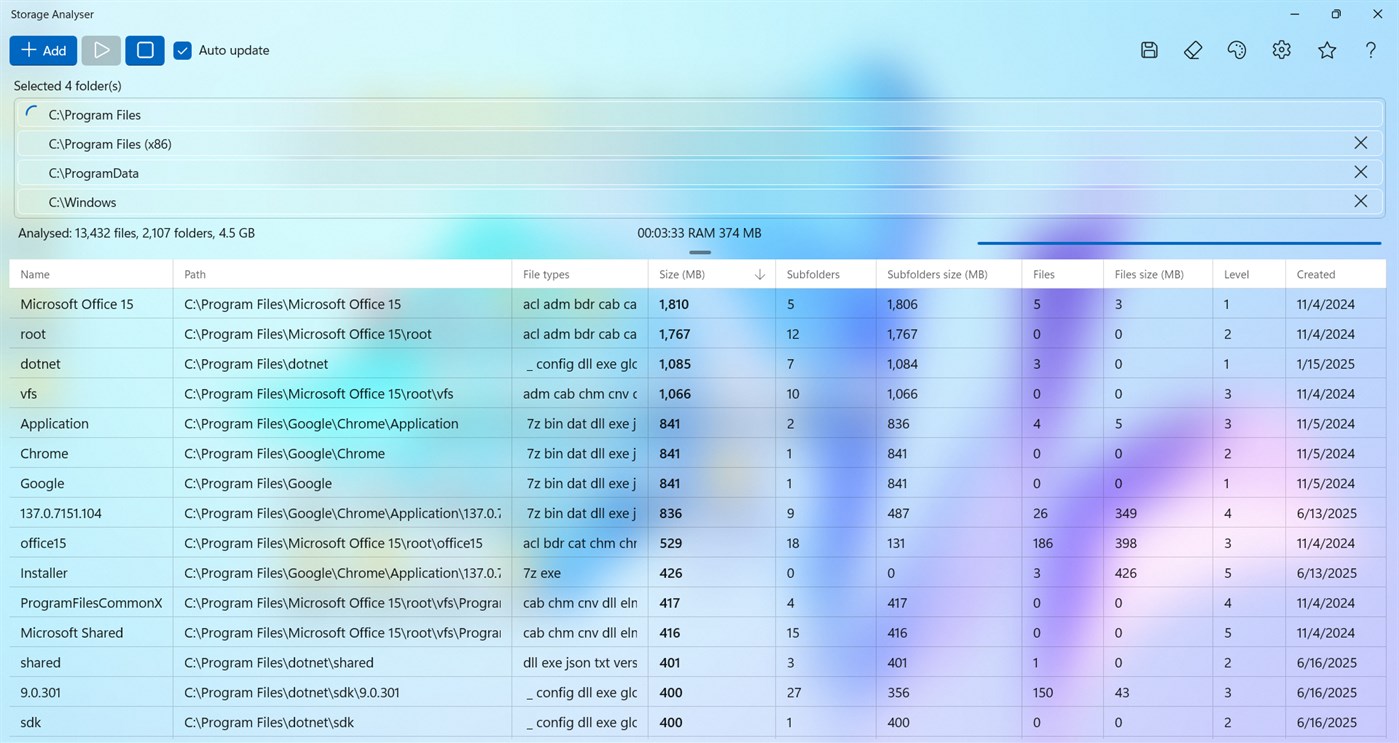Toggle the sort arrow on Size (MB)
This screenshot has width=1399, height=743.
[759, 273]
